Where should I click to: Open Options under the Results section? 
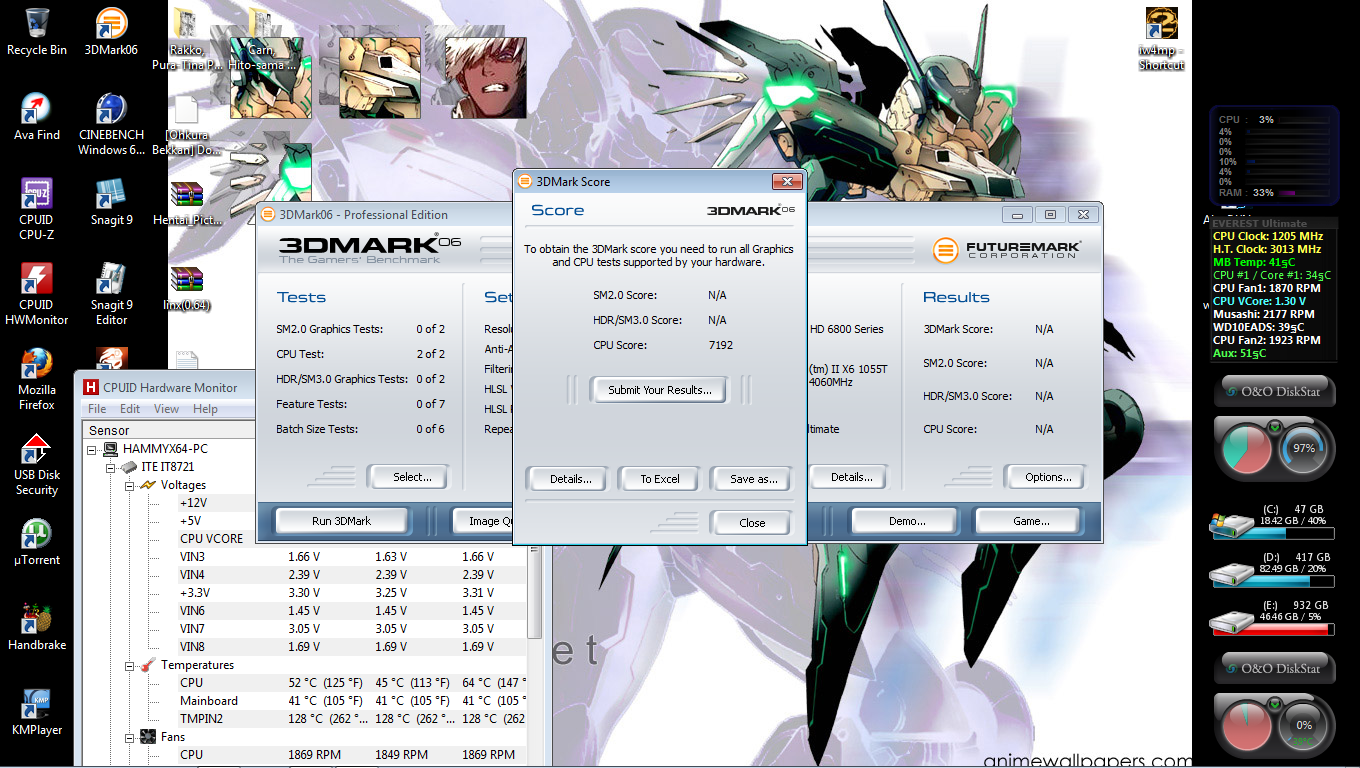tap(1048, 477)
